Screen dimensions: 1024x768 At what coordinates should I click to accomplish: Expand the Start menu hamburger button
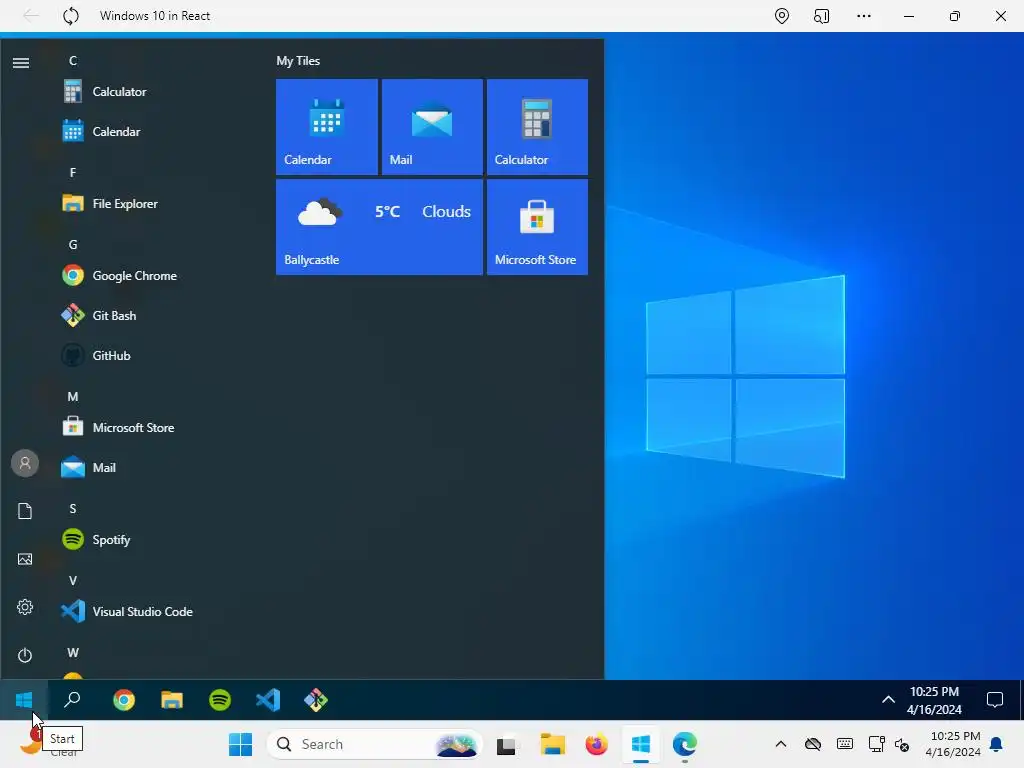point(21,63)
